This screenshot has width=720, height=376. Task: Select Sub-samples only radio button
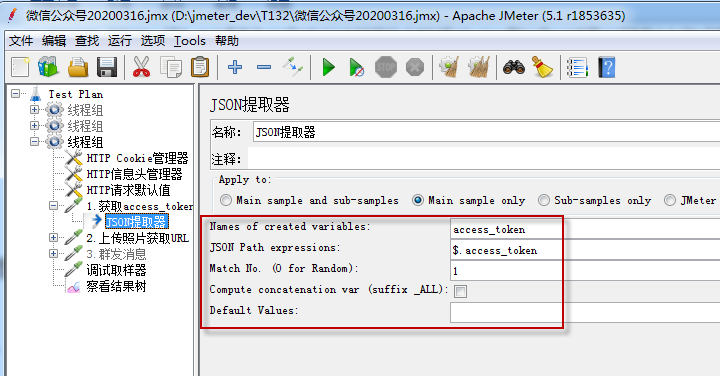tap(544, 200)
